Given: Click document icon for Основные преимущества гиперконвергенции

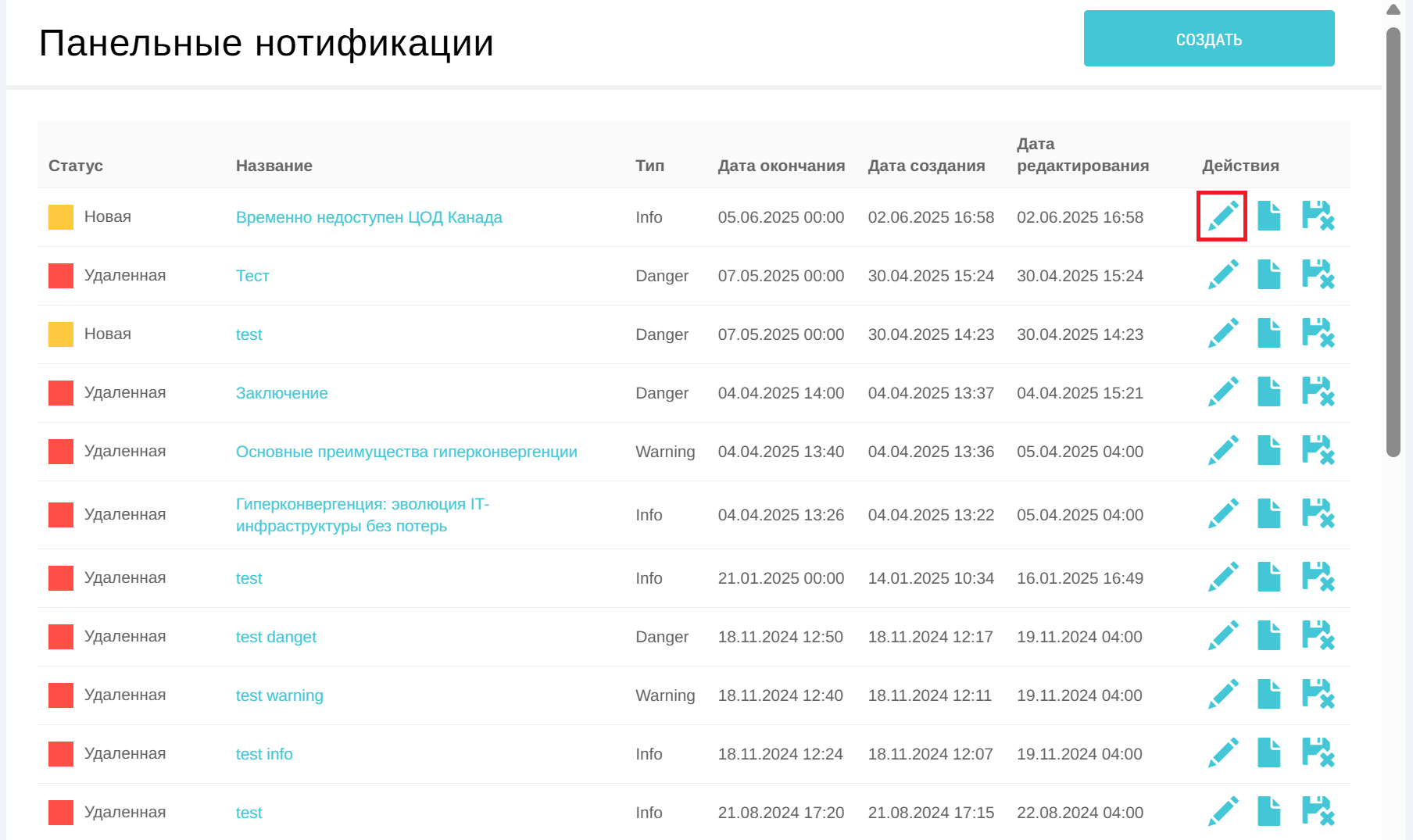Looking at the screenshot, I should (x=1269, y=450).
